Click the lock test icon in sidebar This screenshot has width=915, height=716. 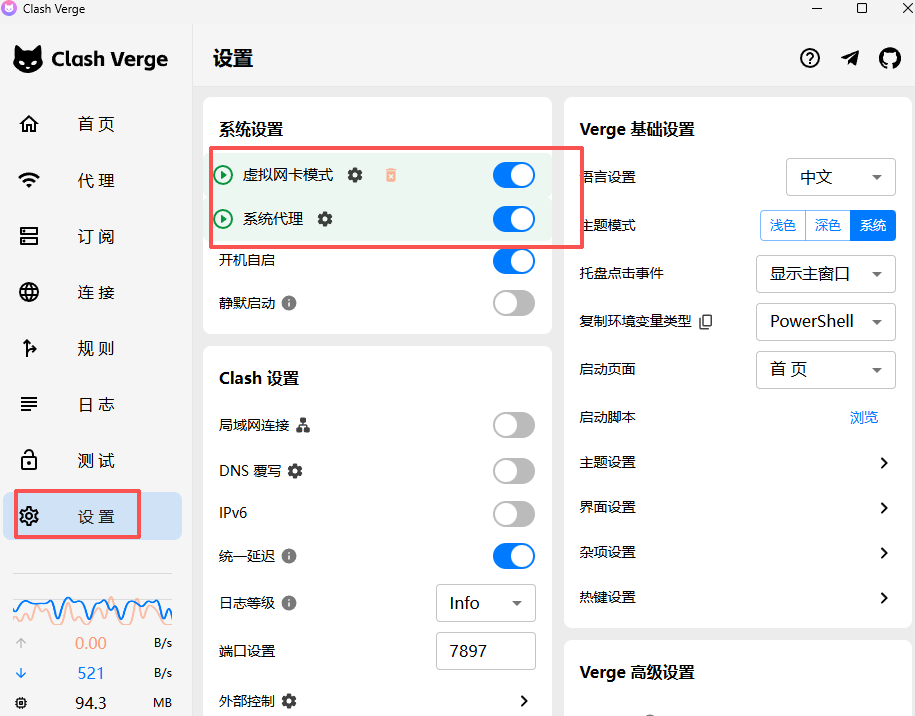29,460
